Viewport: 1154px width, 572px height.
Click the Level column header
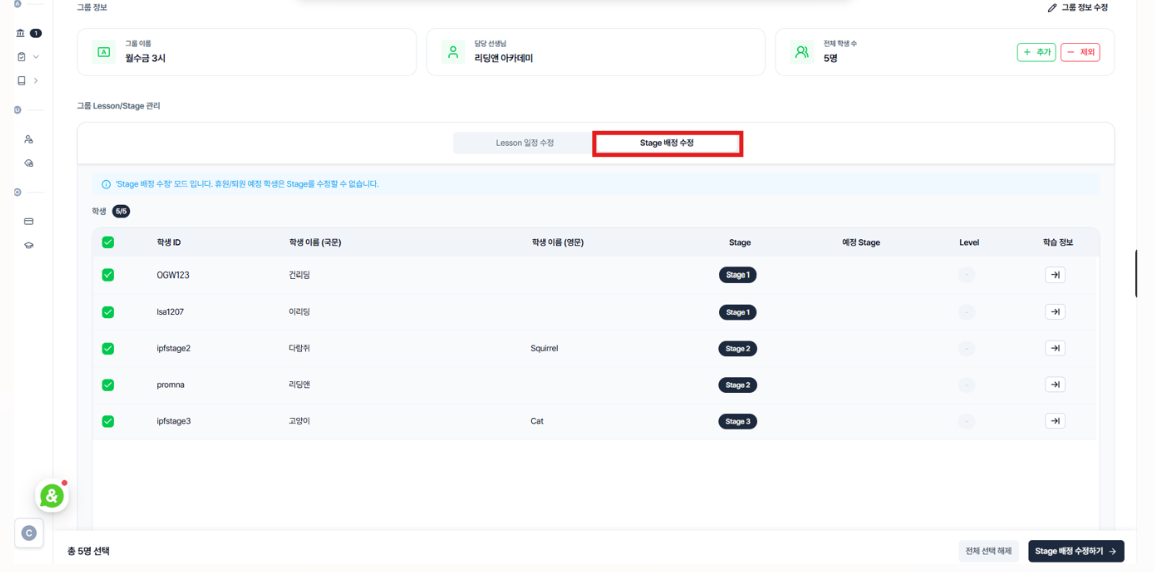pyautogui.click(x=969, y=242)
